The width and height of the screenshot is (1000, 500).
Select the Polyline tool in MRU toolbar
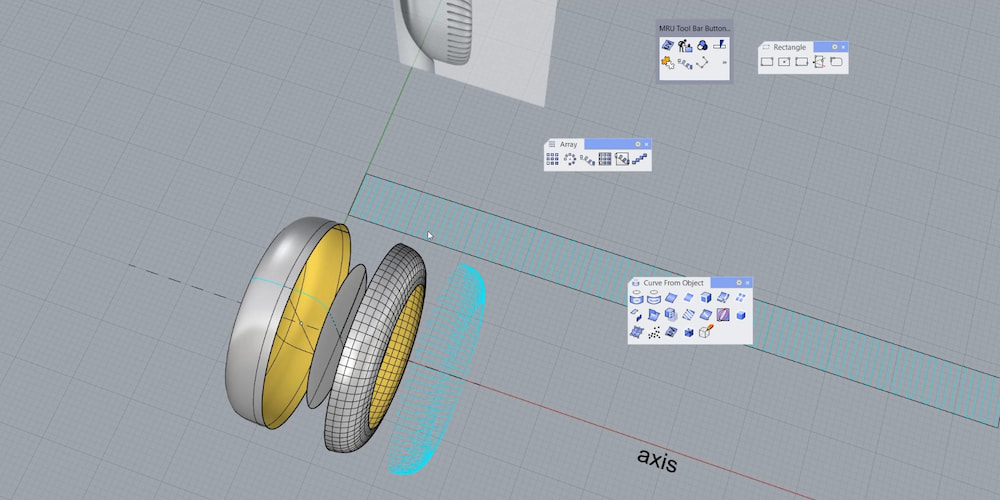tap(703, 62)
